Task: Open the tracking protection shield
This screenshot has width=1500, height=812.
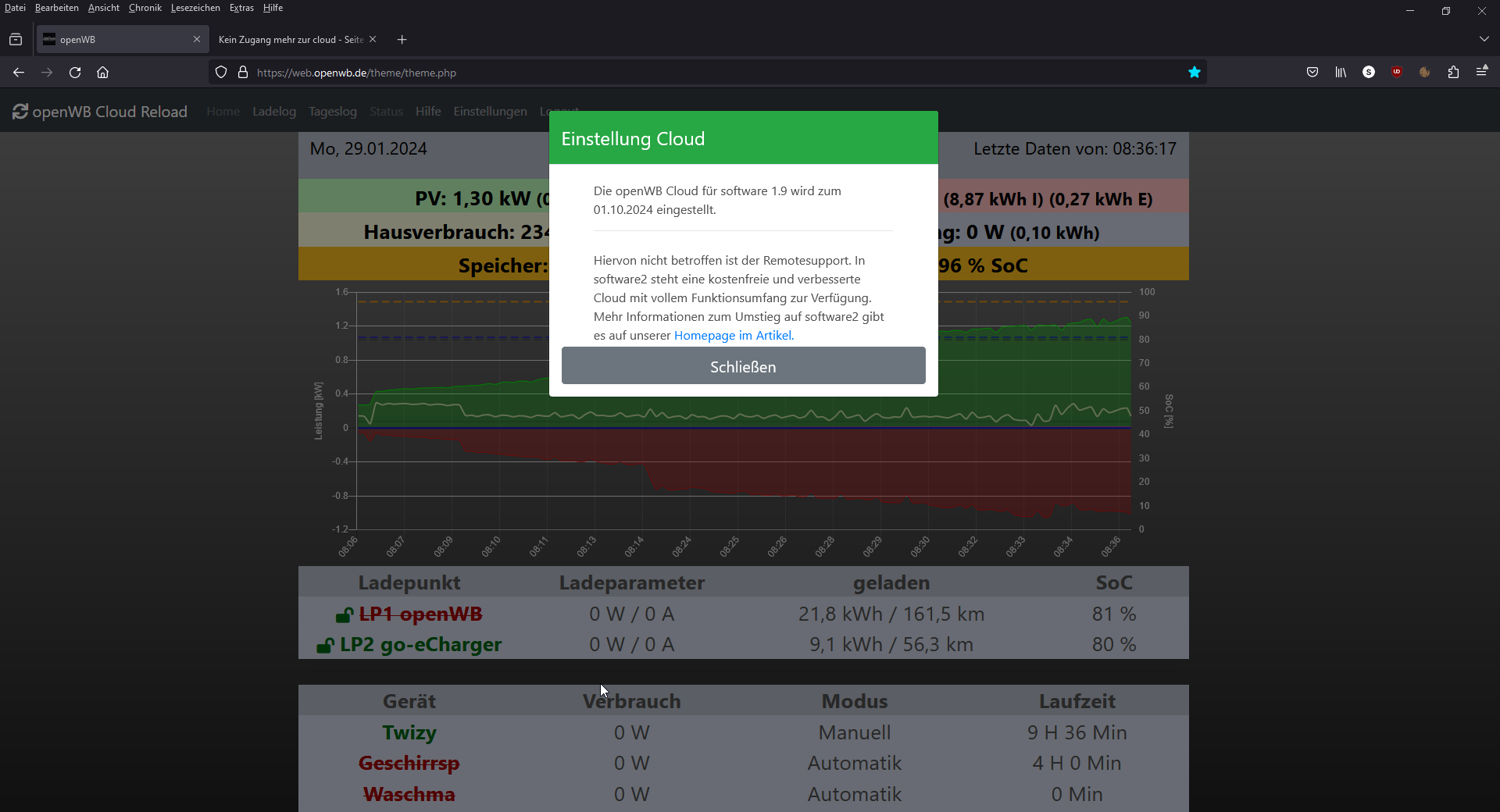Action: tap(221, 73)
